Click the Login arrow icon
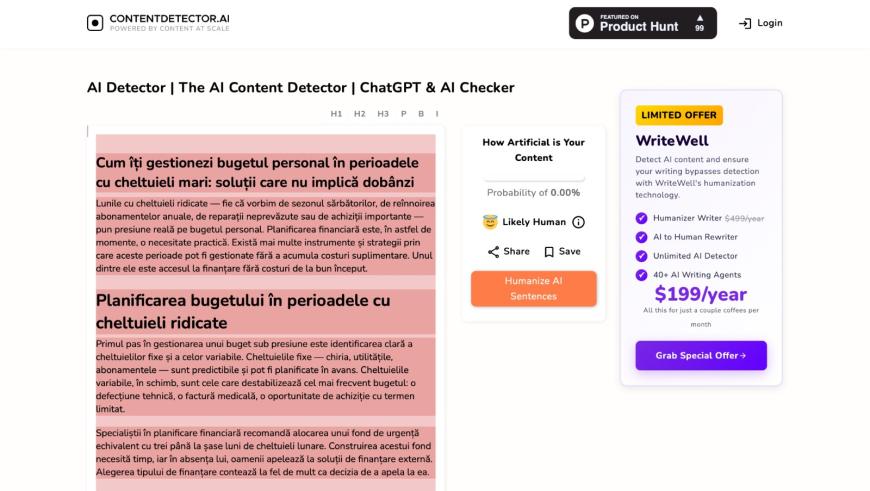The image size is (870, 491). 745,23
